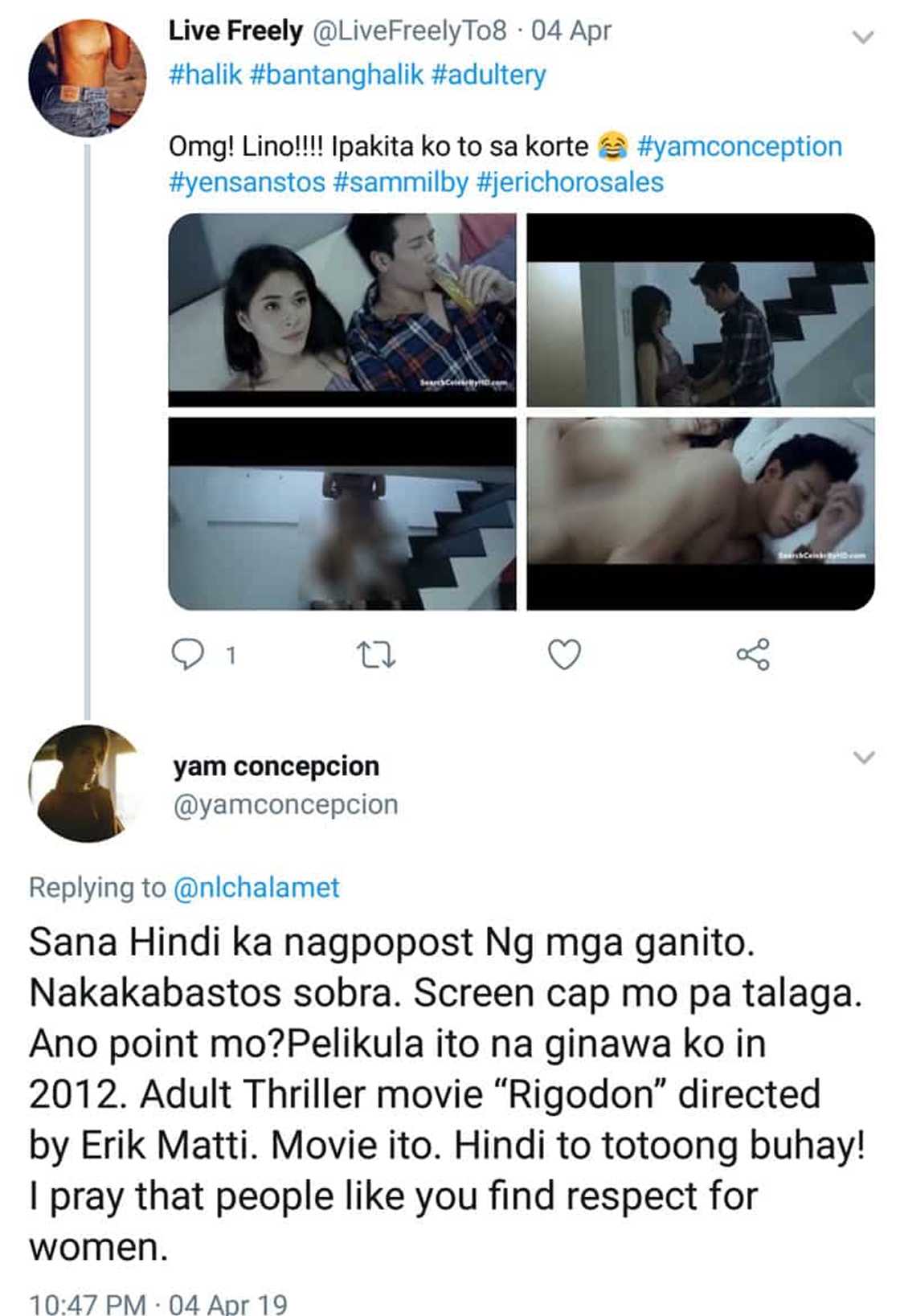
Task: Open the #adultery hashtag
Action: coord(489,76)
